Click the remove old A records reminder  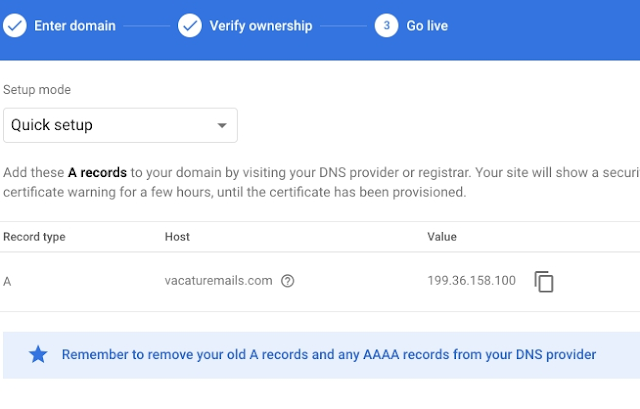[329, 355]
